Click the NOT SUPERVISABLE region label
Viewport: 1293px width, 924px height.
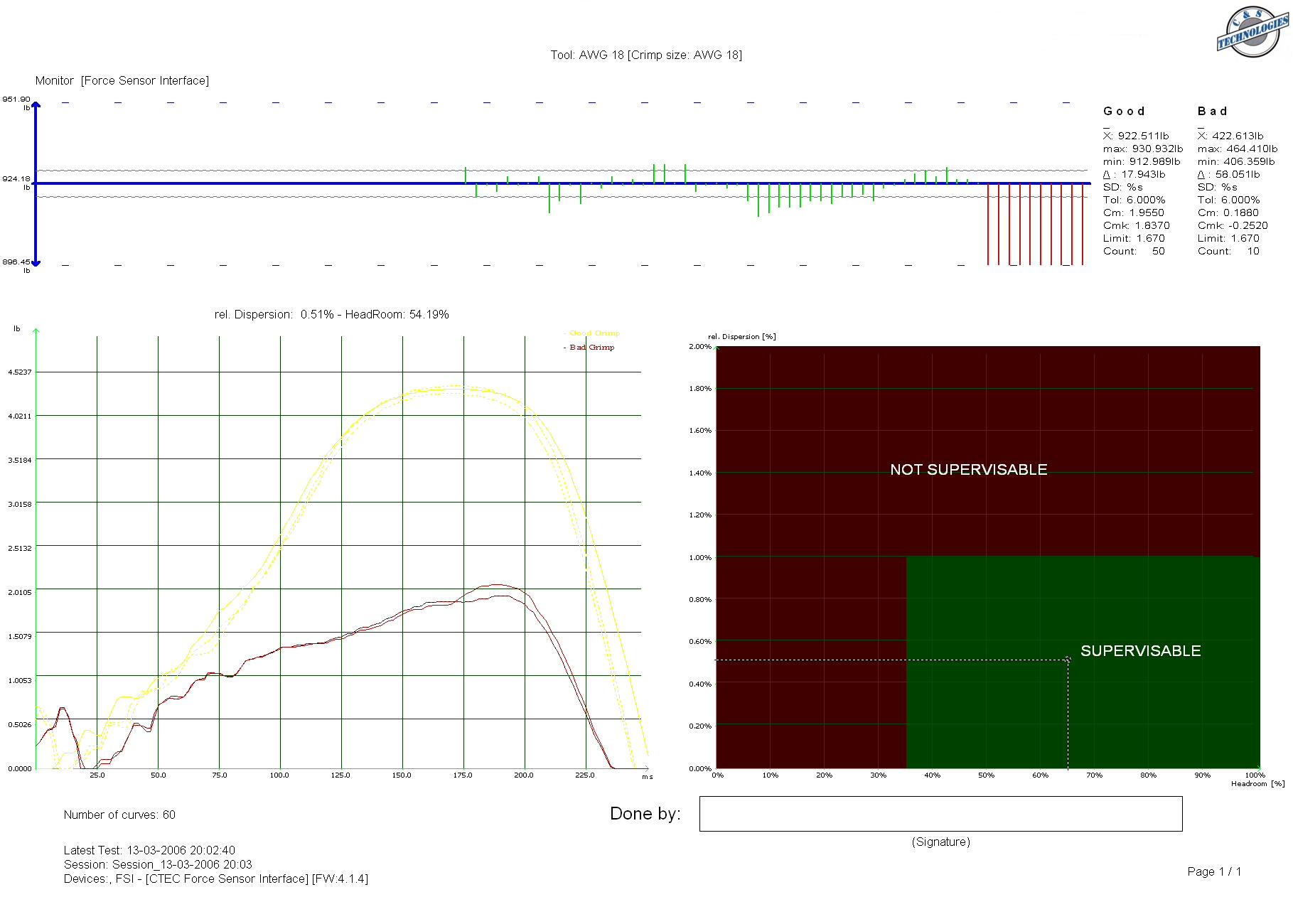pyautogui.click(x=968, y=470)
